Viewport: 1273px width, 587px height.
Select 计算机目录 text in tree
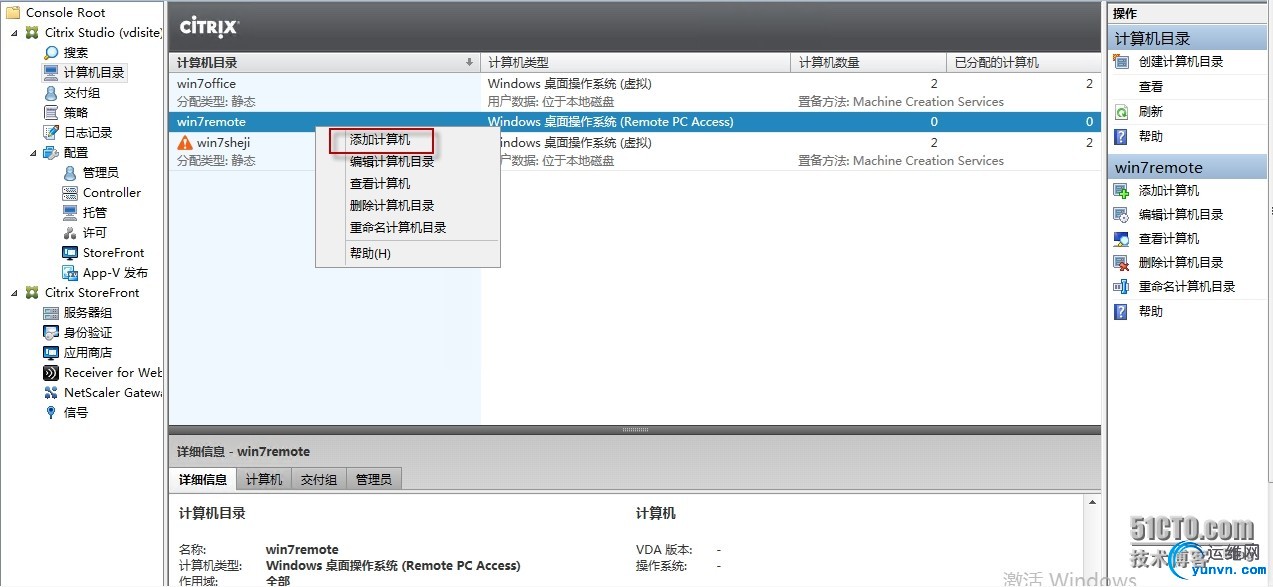point(94,73)
